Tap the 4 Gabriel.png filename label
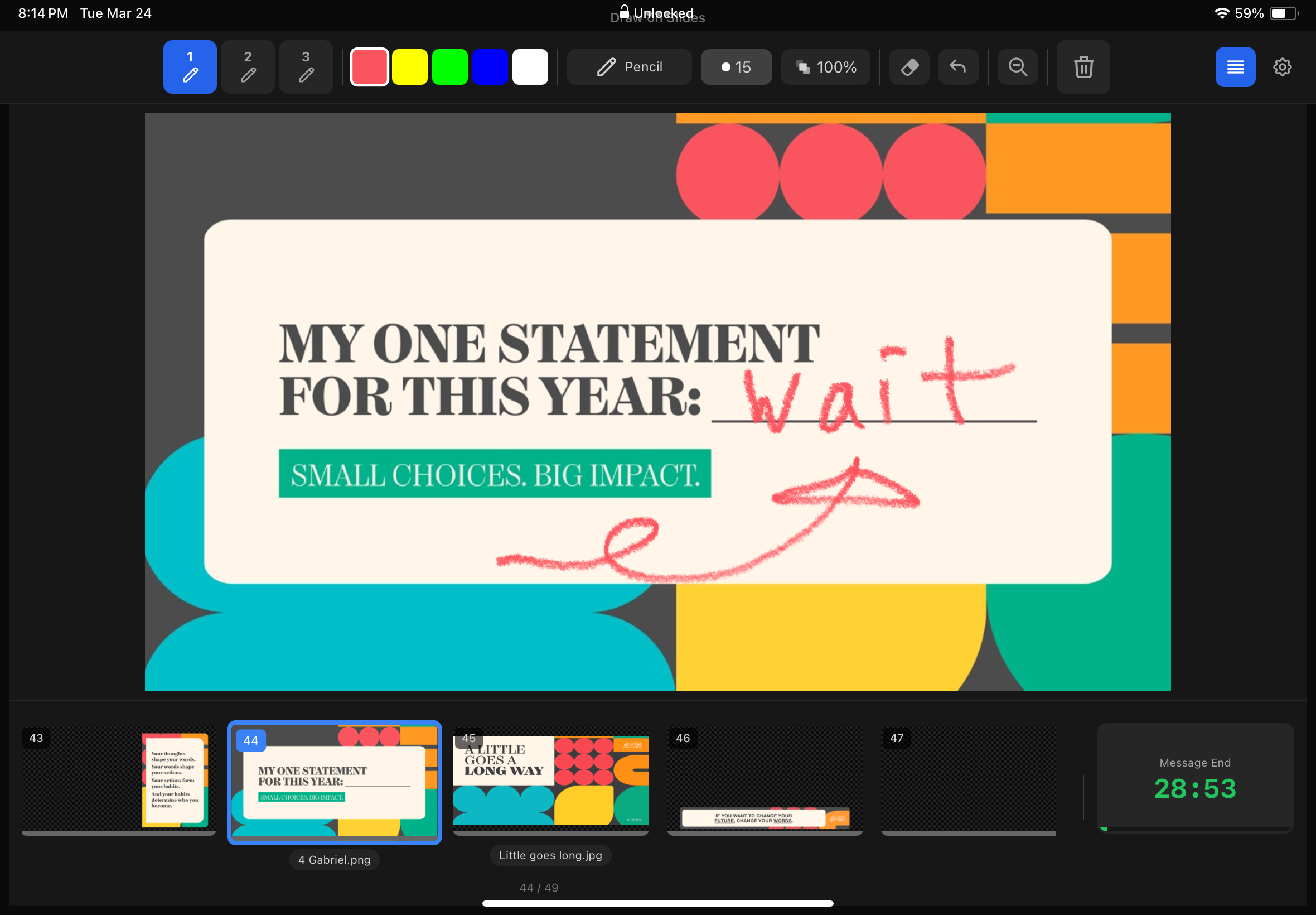Image resolution: width=1316 pixels, height=915 pixels. (334, 859)
